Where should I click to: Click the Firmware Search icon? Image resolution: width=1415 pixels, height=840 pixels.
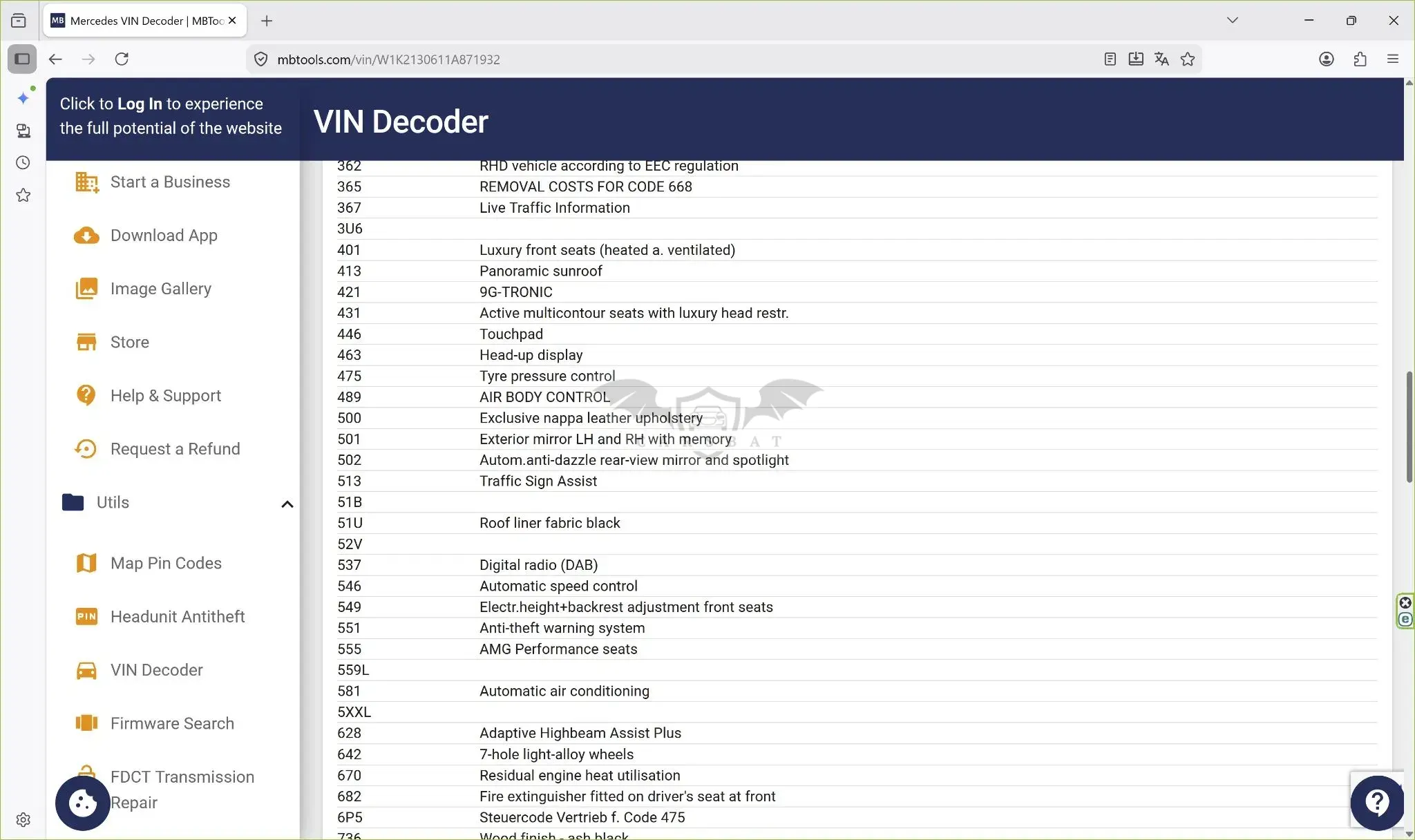(86, 723)
